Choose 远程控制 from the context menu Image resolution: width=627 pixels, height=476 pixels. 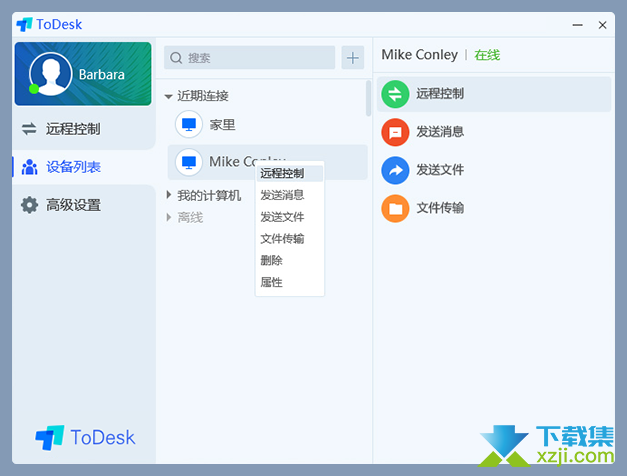pyautogui.click(x=283, y=173)
